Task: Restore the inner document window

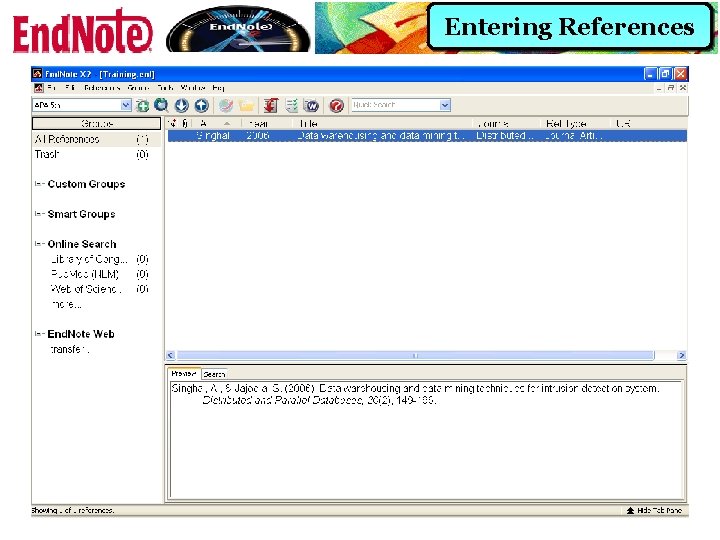Action: pyautogui.click(x=671, y=88)
